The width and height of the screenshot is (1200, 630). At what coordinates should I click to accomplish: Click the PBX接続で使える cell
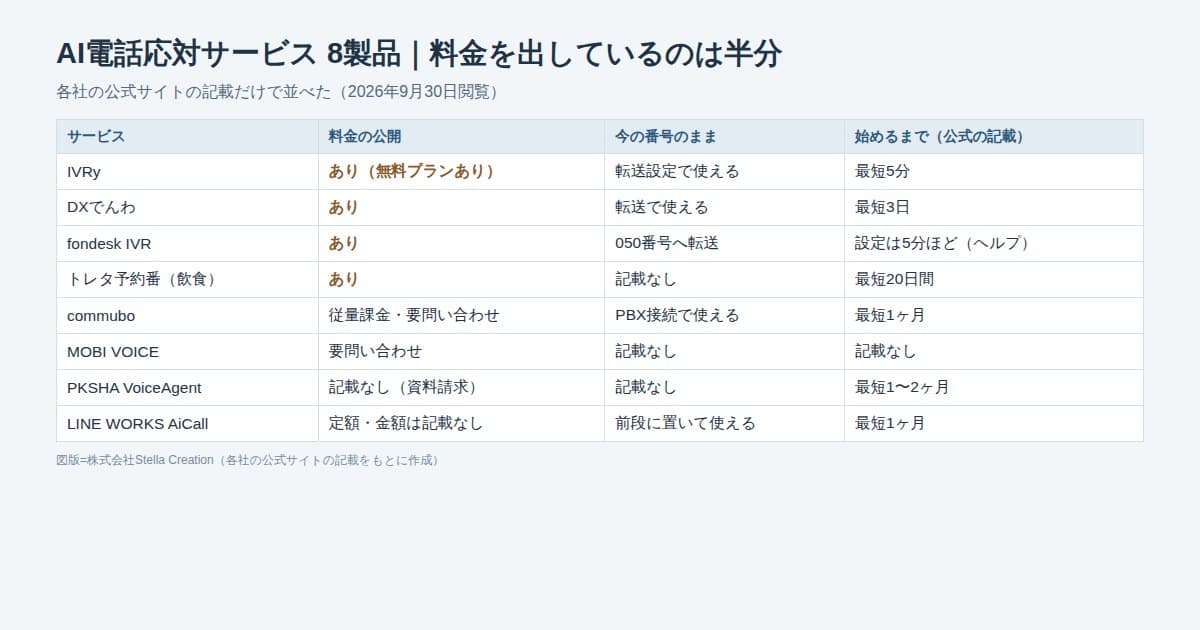pyautogui.click(x=724, y=315)
